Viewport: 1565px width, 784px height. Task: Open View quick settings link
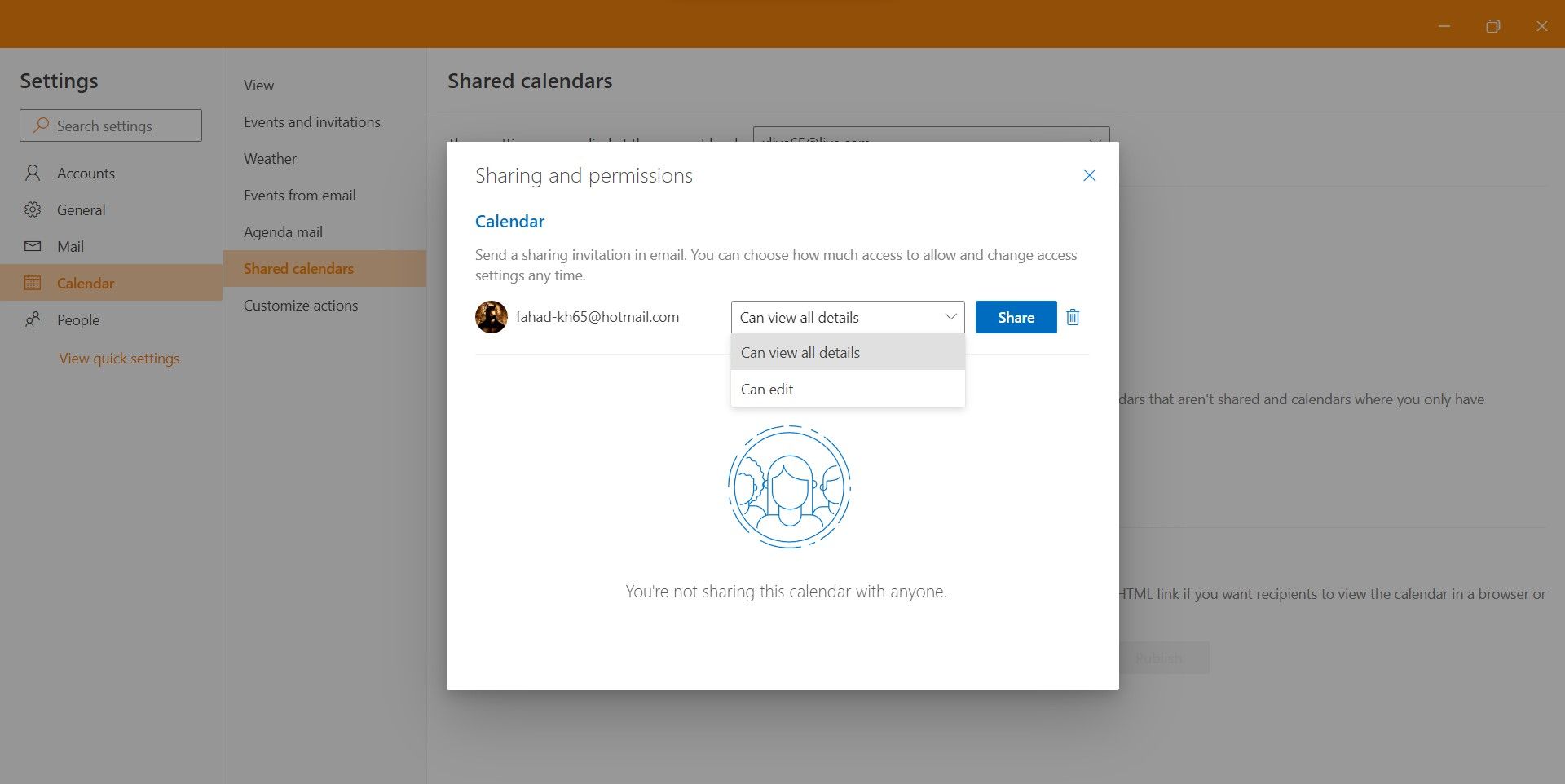pyautogui.click(x=119, y=359)
